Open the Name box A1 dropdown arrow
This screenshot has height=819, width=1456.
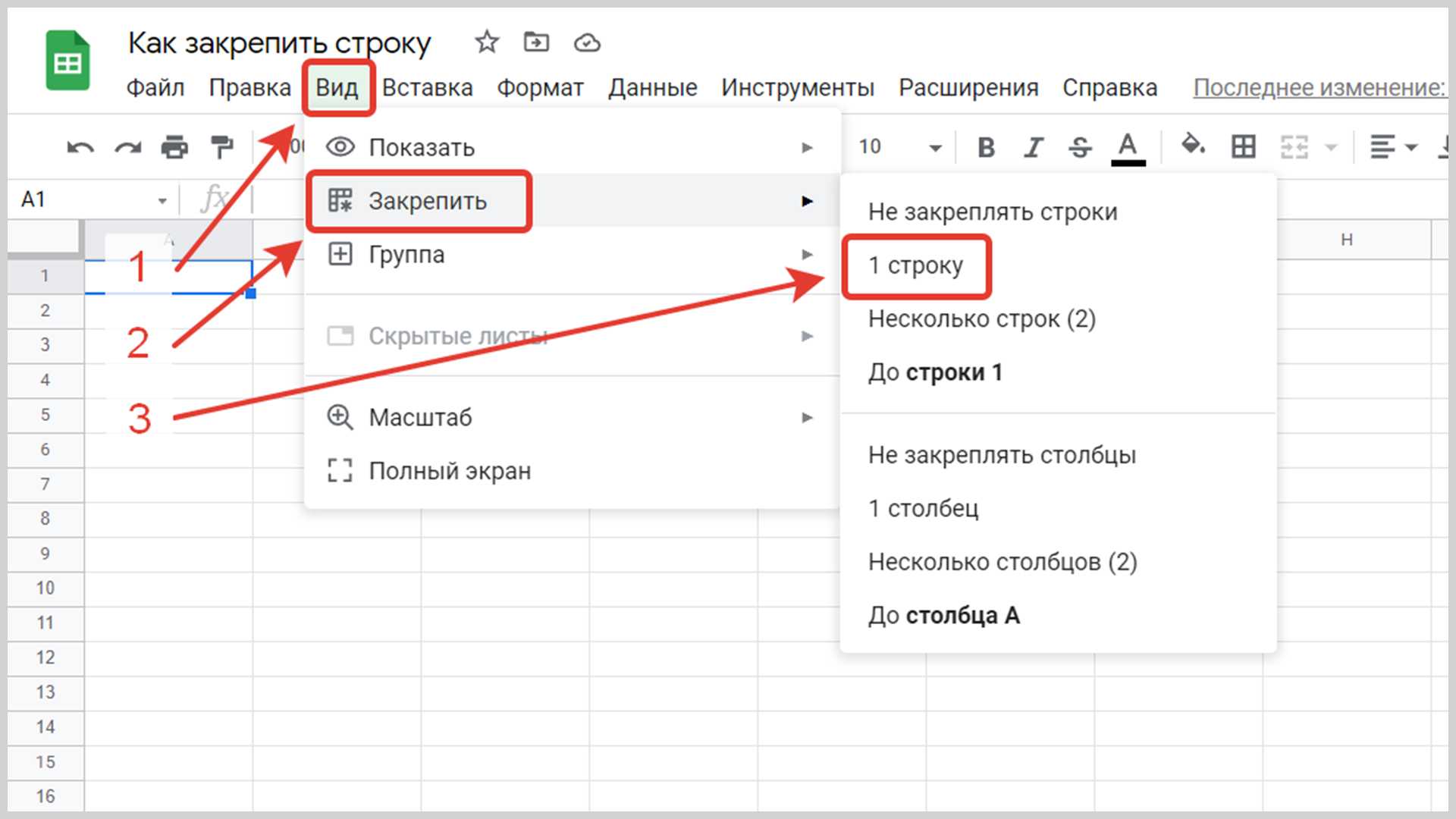(162, 201)
